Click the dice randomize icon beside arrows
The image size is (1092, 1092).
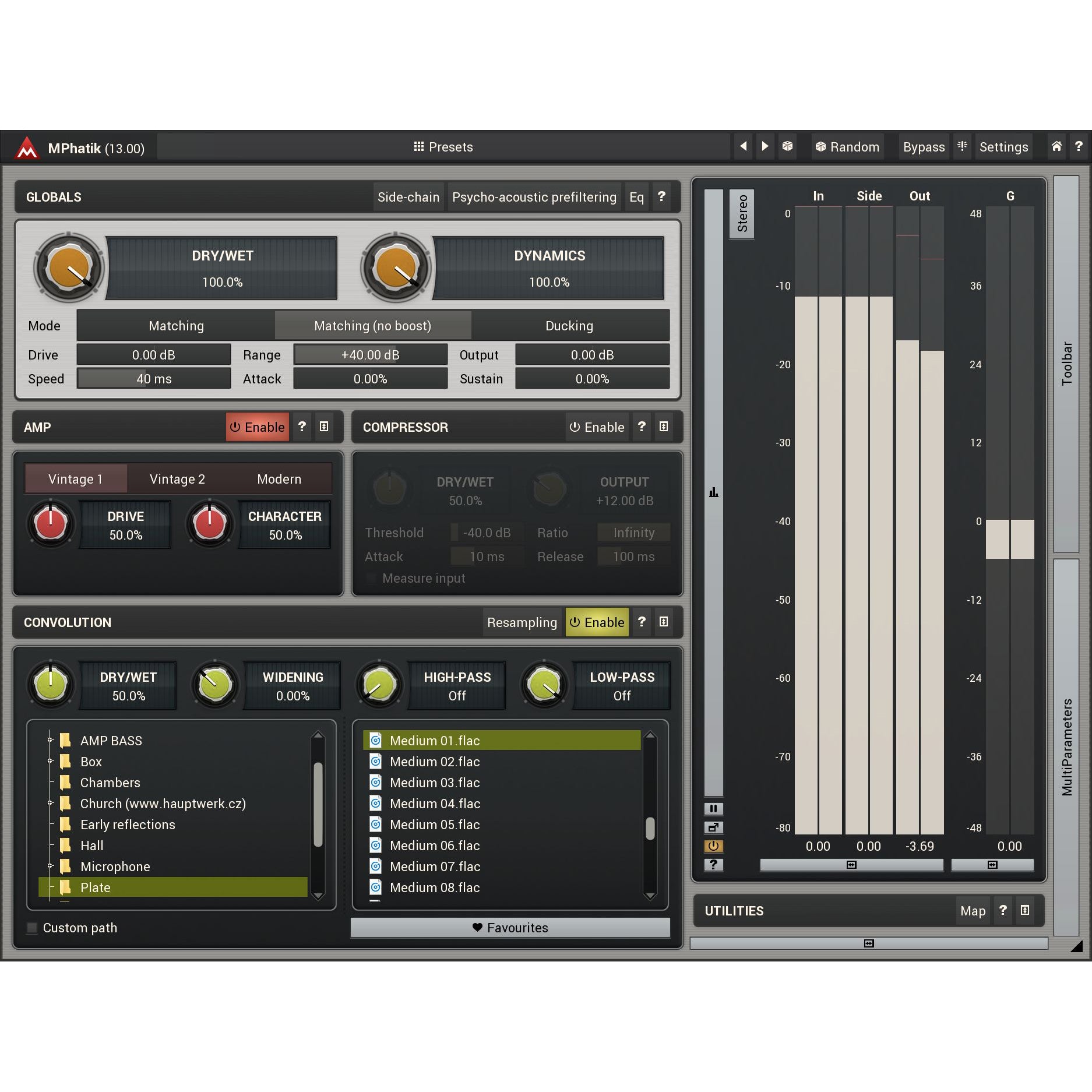[x=787, y=146]
